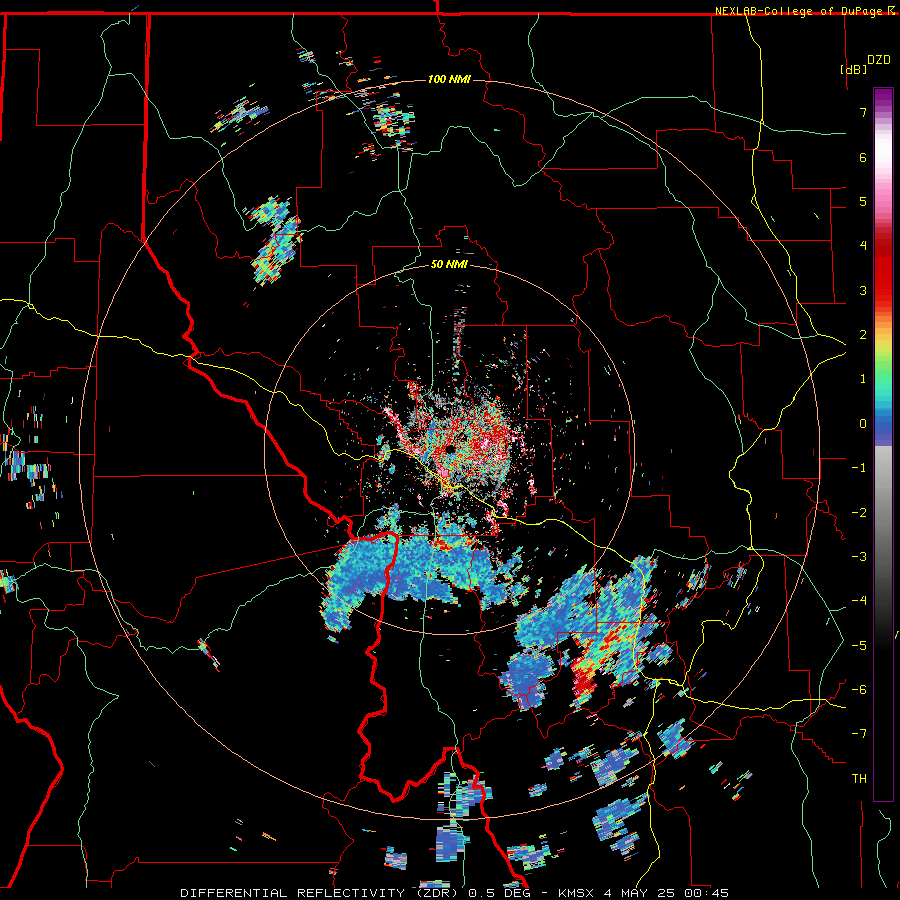Click the 5 value on the scale

(x=863, y=201)
